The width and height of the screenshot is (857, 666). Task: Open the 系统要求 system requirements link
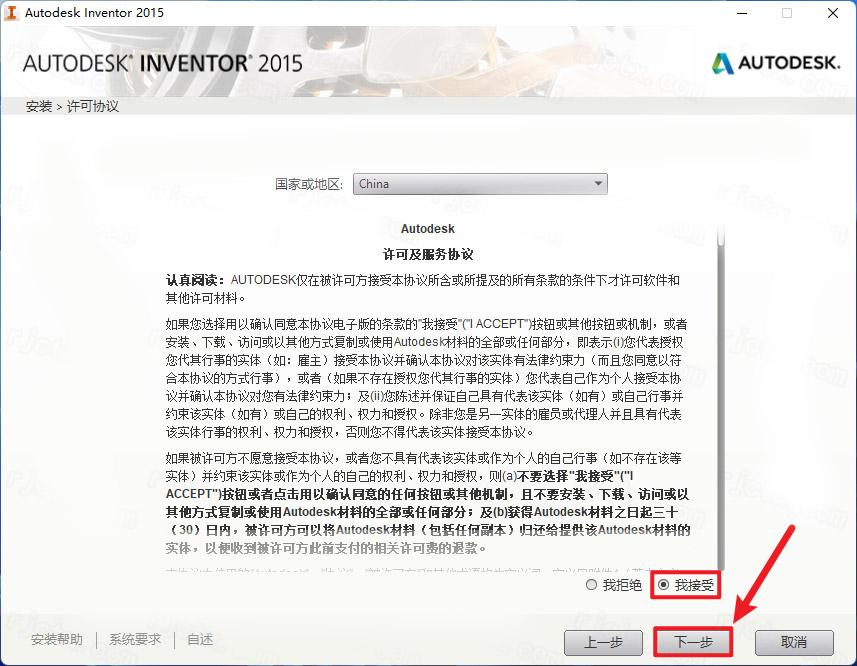pos(135,639)
